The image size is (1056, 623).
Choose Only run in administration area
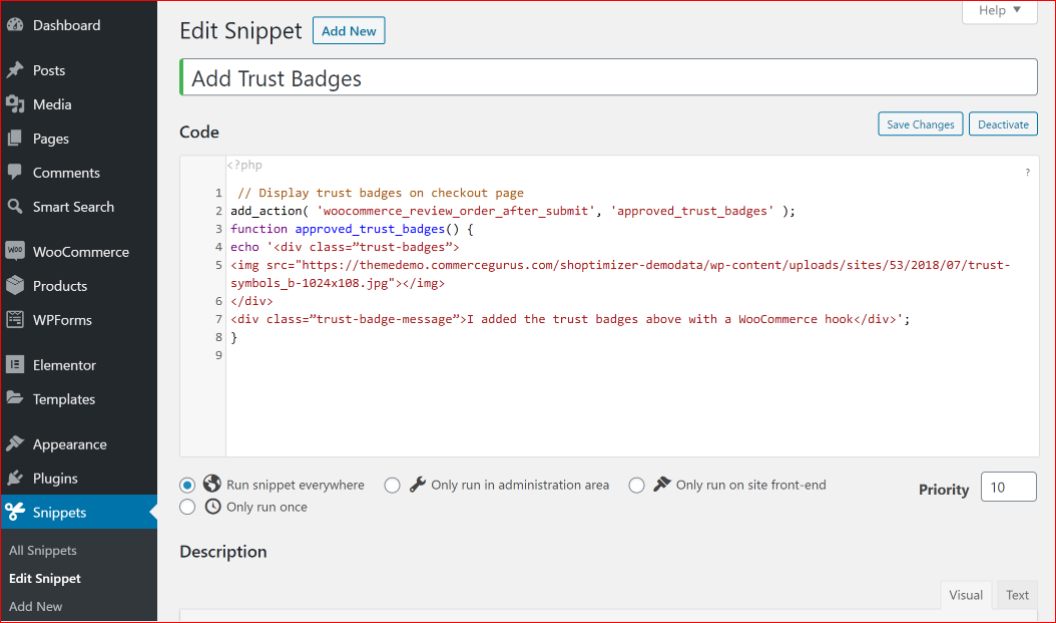(392, 485)
